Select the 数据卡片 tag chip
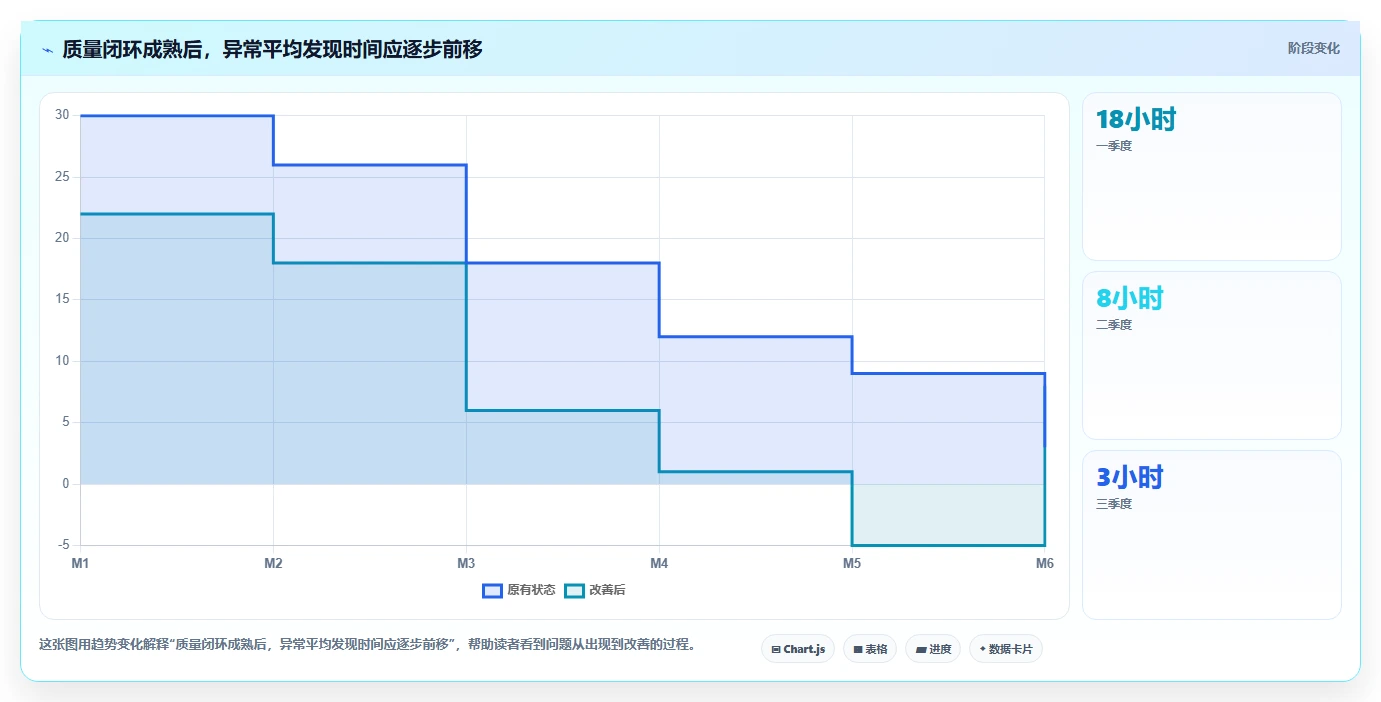 click(1006, 649)
